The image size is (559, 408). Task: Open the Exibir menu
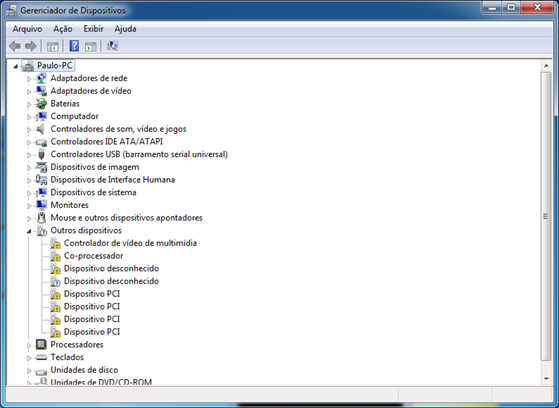click(x=93, y=29)
